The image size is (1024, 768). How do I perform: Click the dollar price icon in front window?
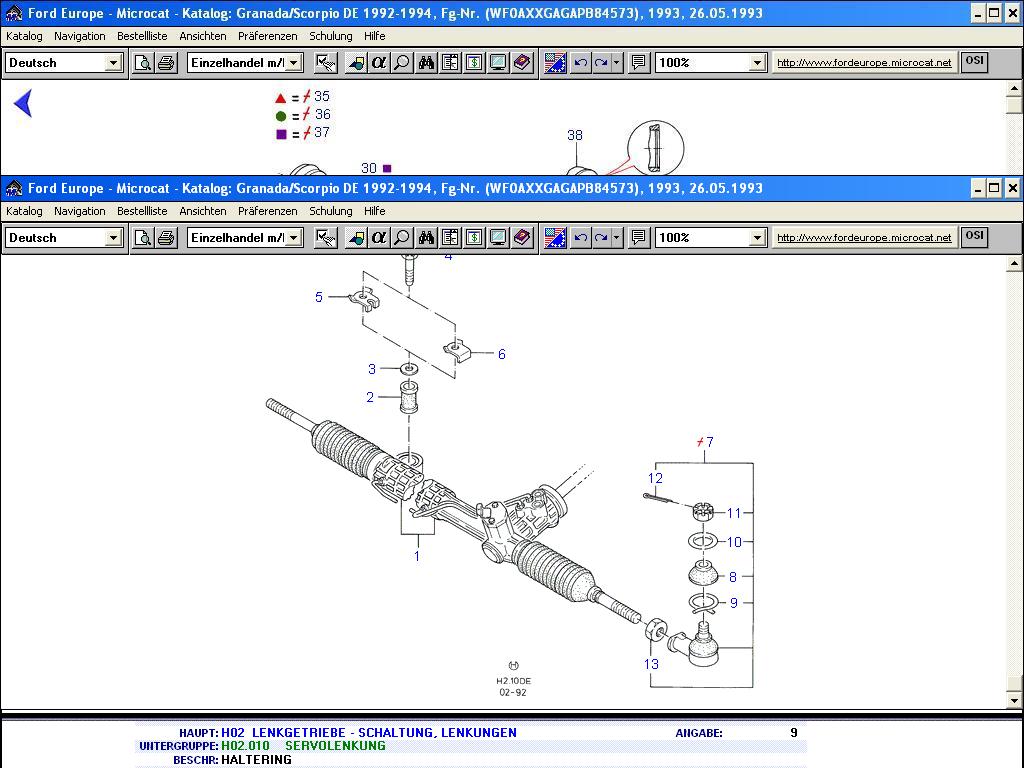[x=474, y=238]
